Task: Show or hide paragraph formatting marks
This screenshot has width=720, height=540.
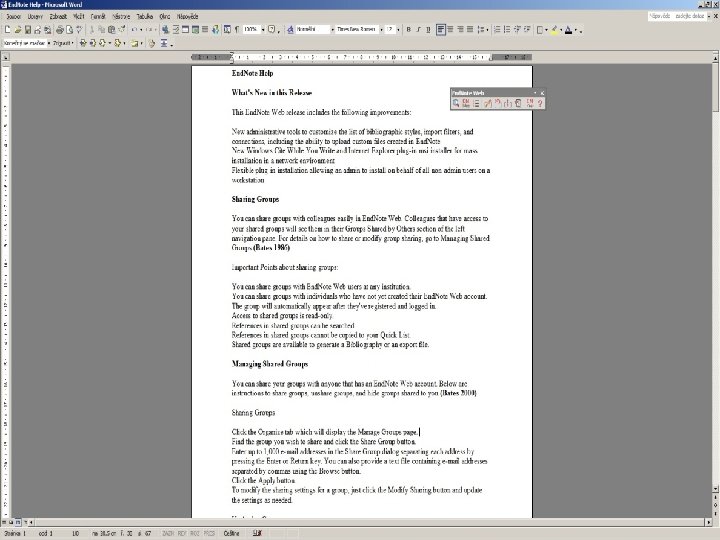Action: [x=237, y=30]
